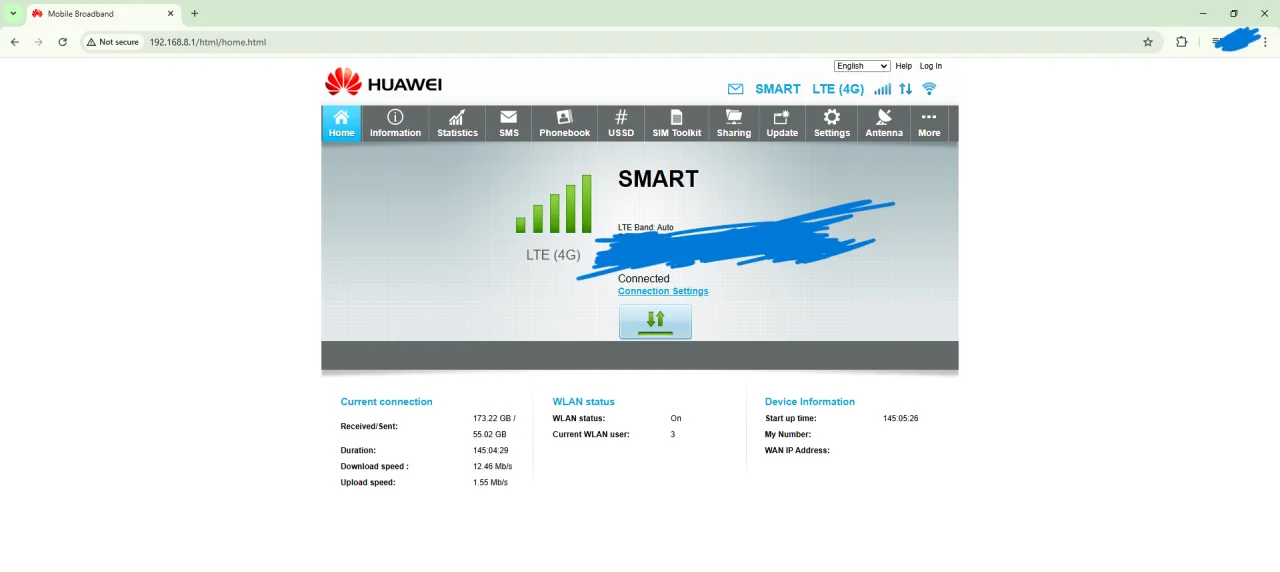Click the Connected status text
The height and width of the screenshot is (572, 1280).
644,279
